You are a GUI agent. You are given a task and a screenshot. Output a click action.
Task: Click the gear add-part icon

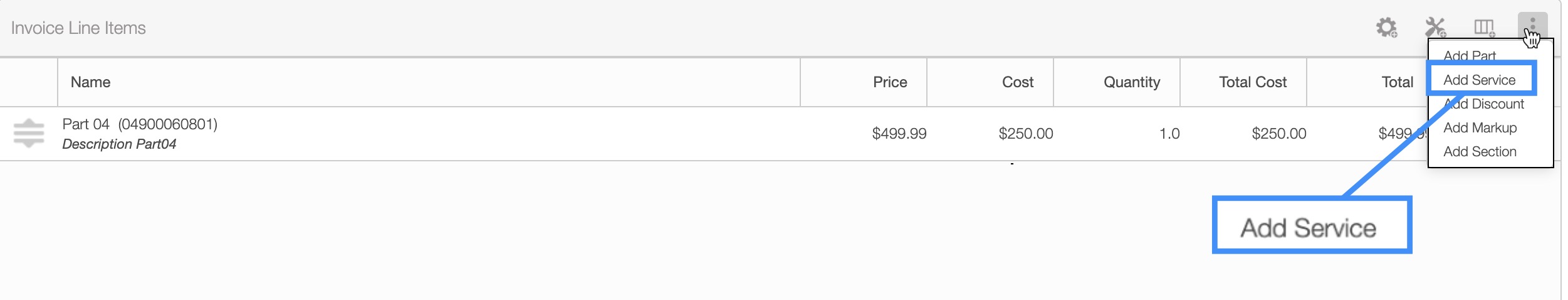pos(1386,28)
